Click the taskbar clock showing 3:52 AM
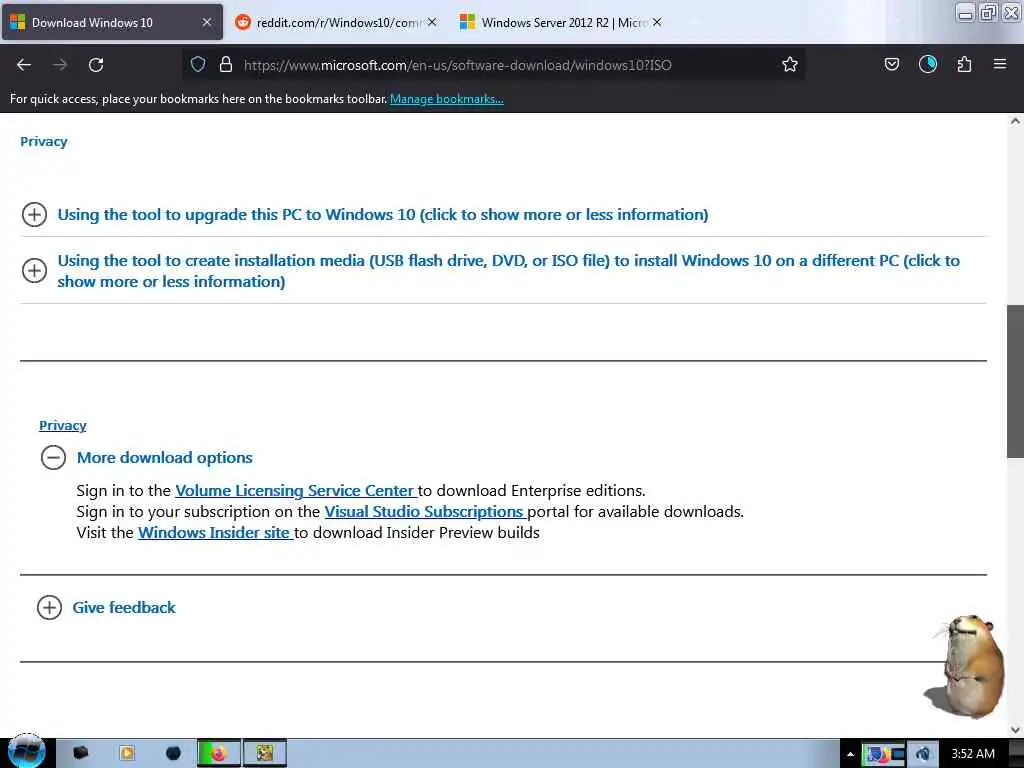 [972, 754]
